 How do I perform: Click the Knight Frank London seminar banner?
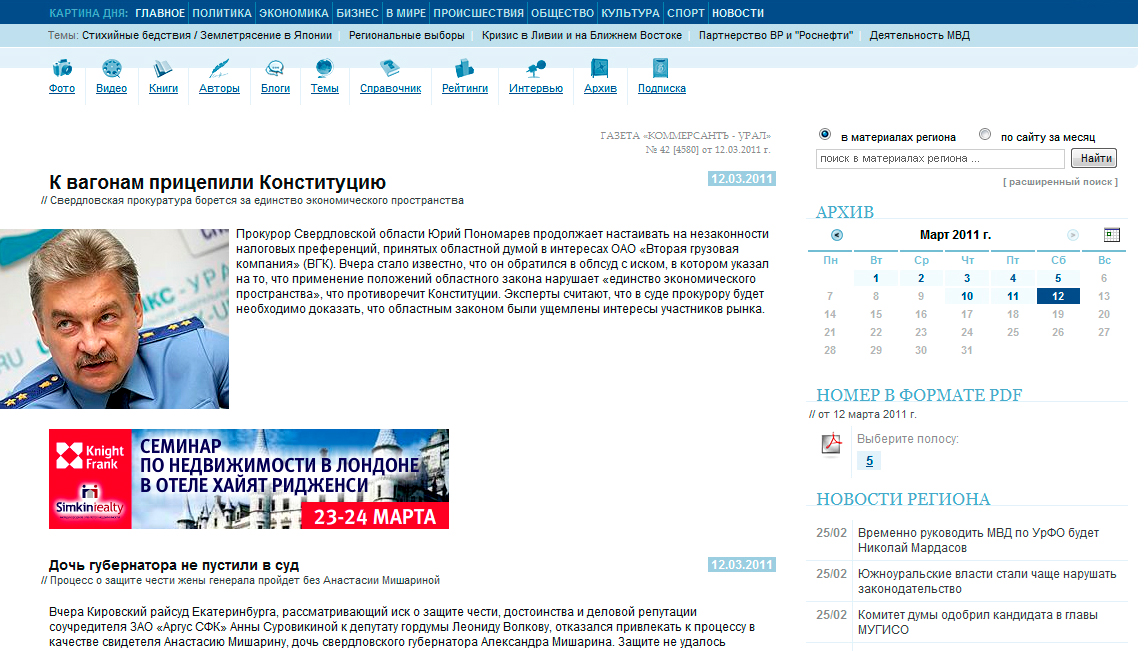click(249, 479)
